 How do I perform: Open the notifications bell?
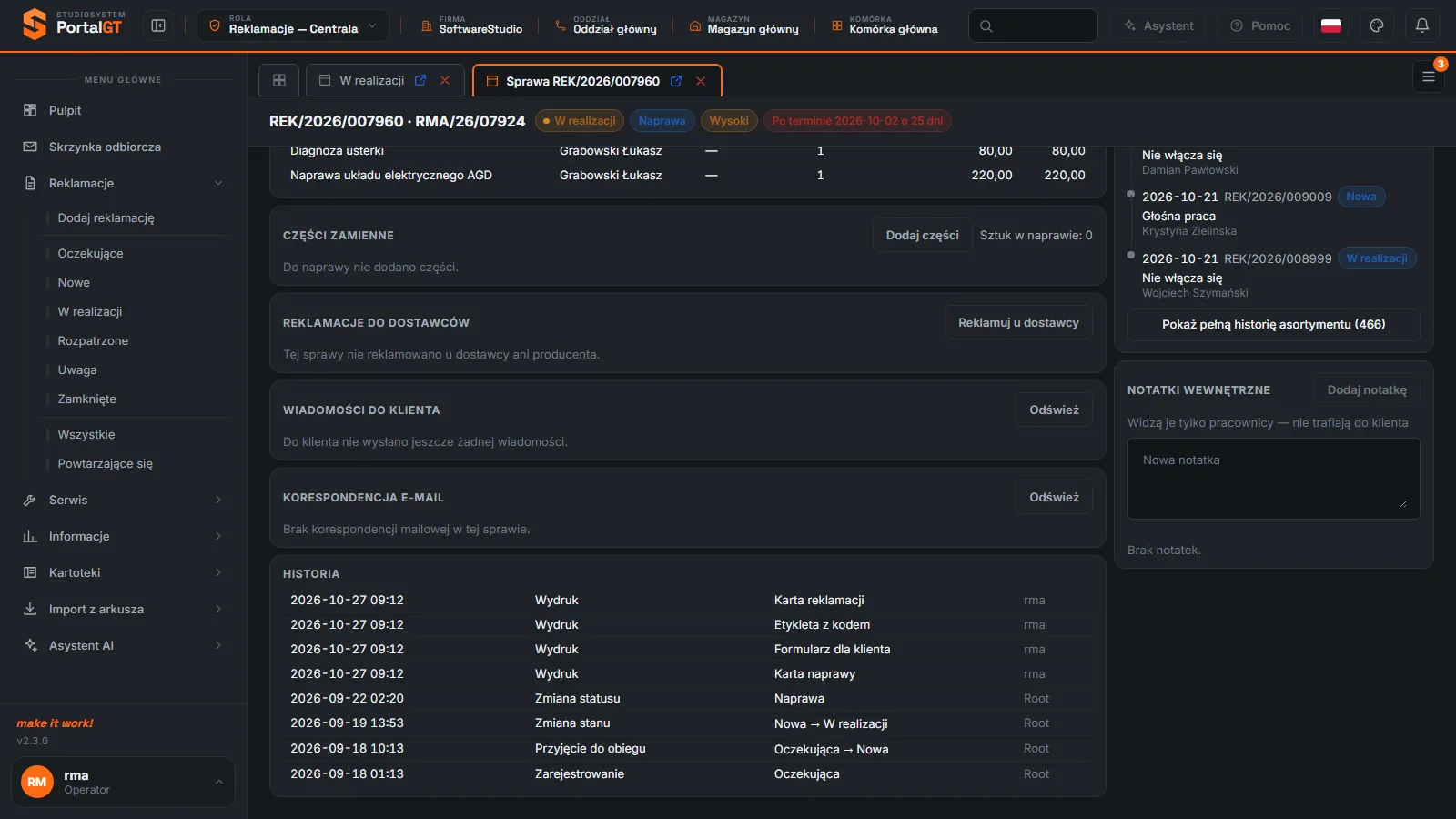pos(1422,25)
